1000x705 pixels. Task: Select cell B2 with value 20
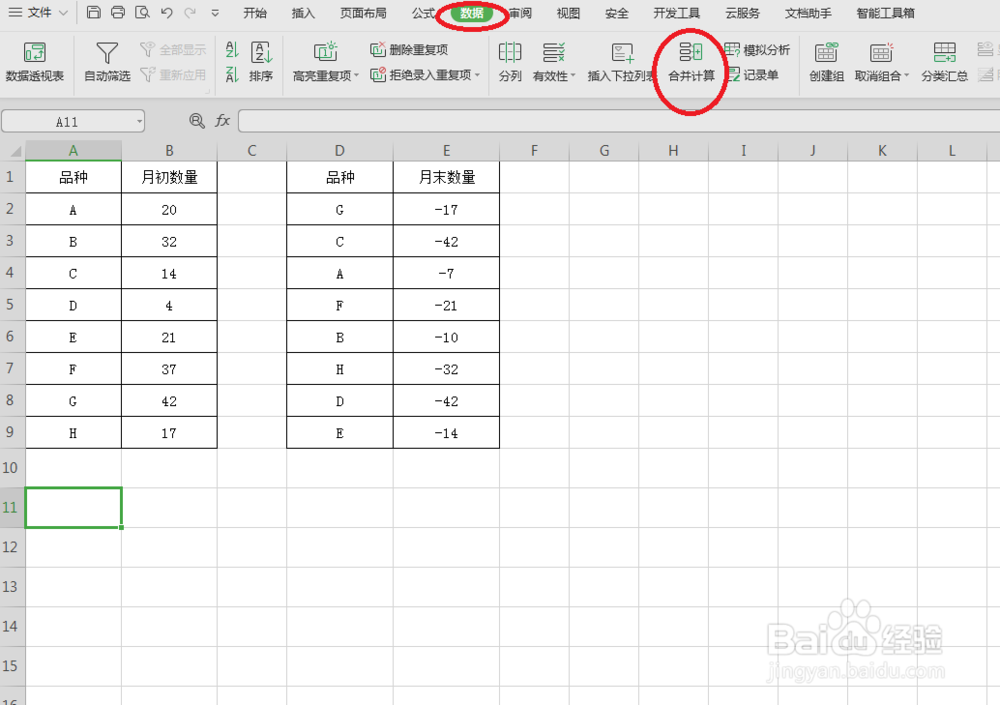(x=169, y=209)
